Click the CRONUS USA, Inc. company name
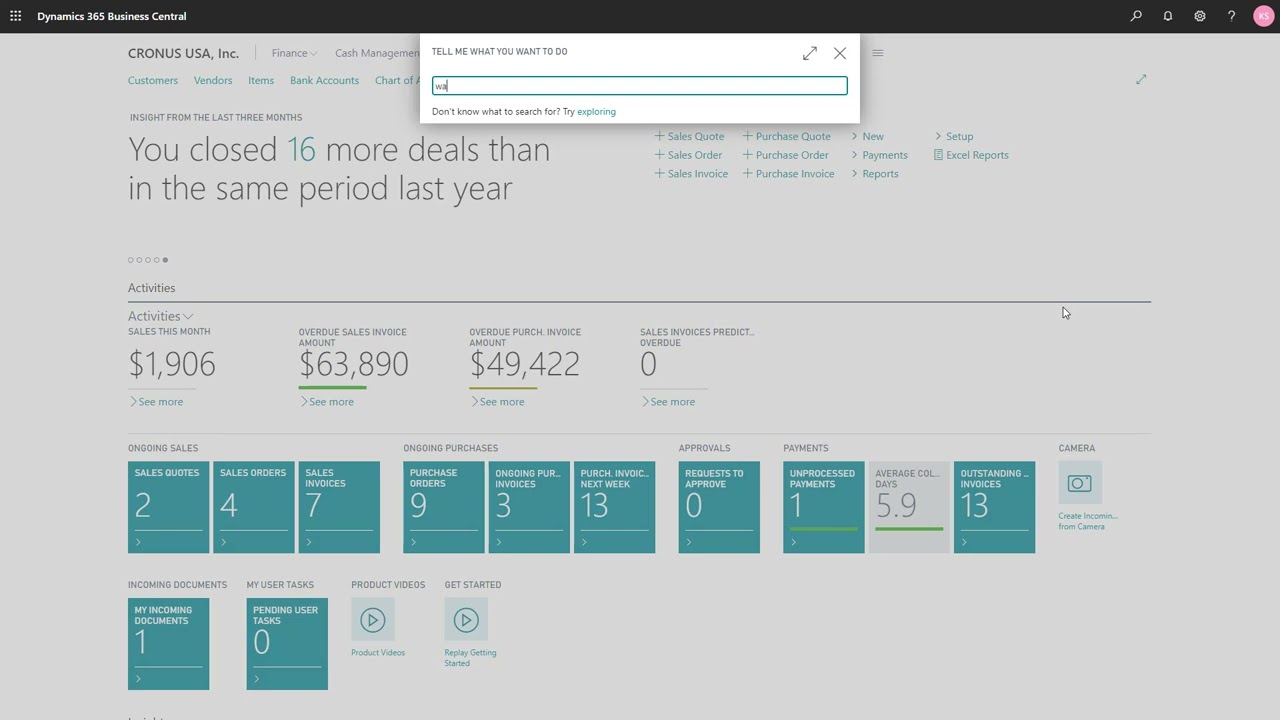The height and width of the screenshot is (720, 1280). [183, 53]
